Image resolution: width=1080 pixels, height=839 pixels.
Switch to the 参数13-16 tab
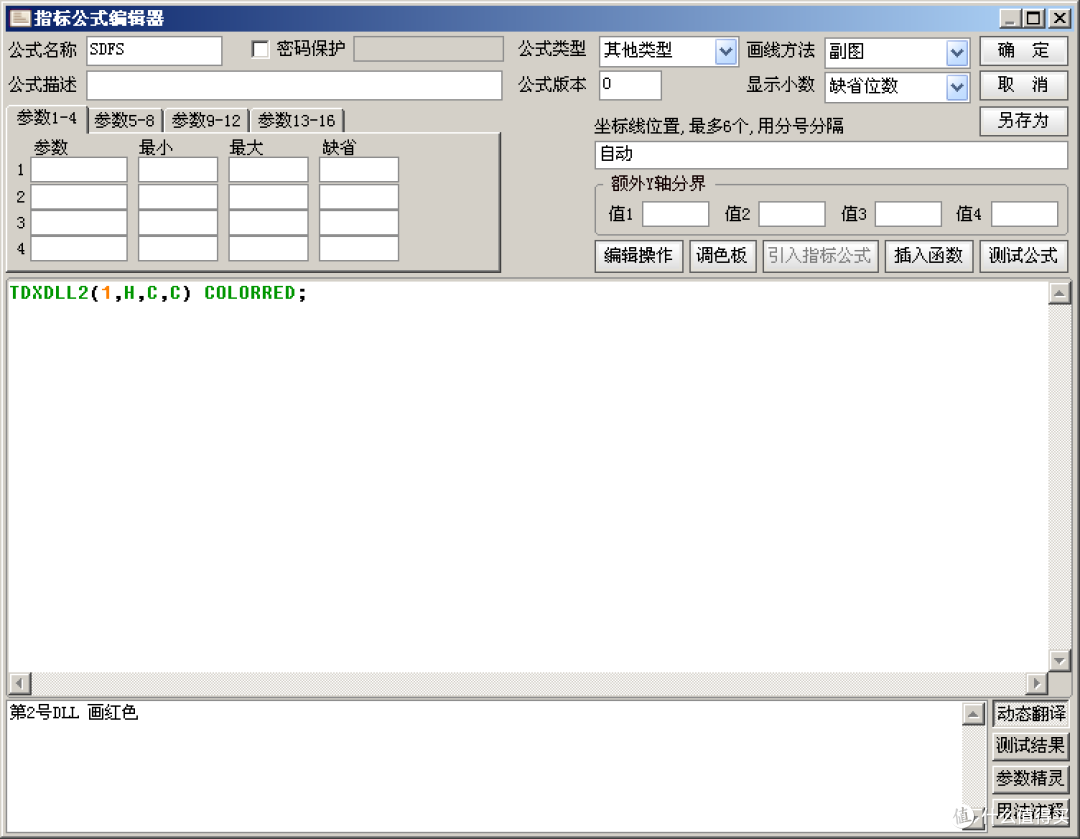297,121
